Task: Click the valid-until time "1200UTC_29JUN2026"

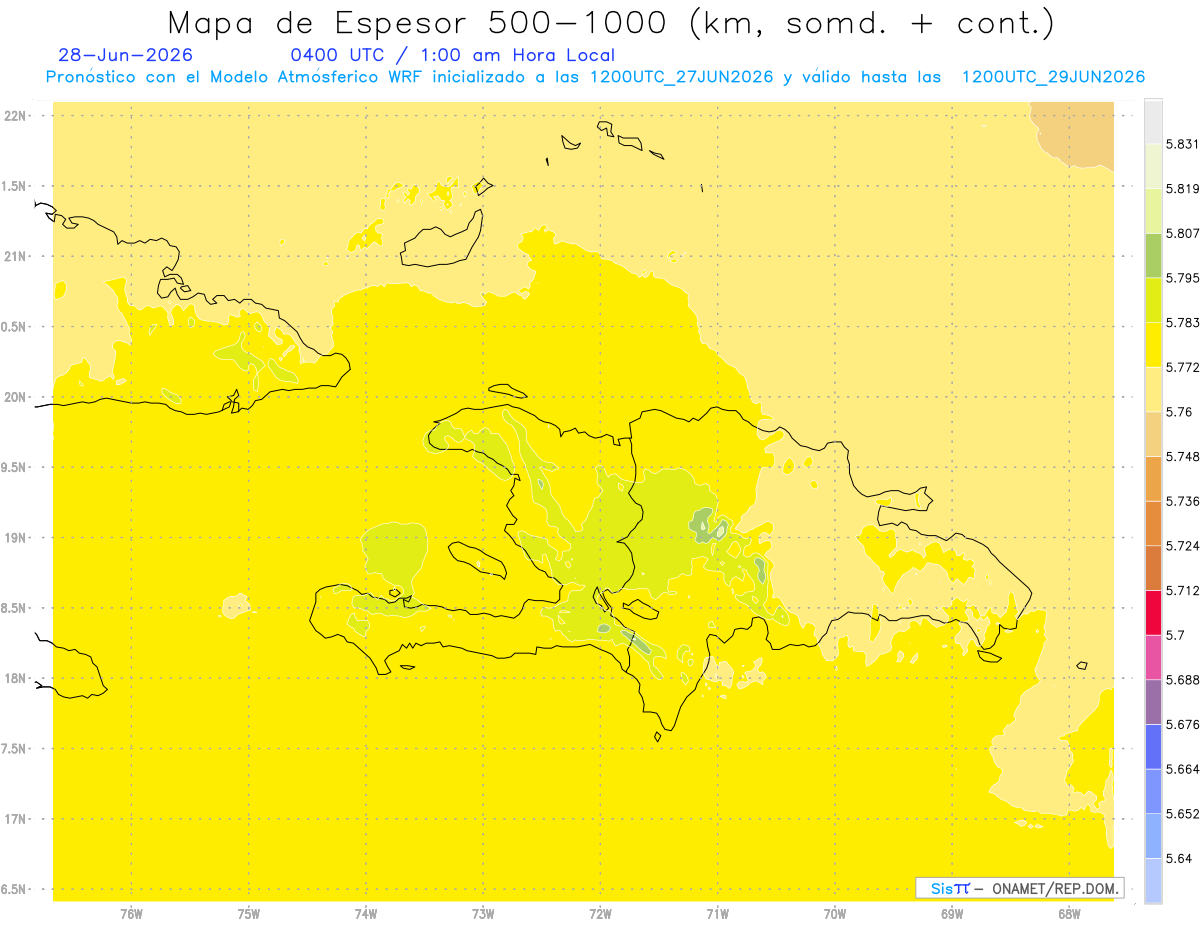Action: pos(1053,77)
